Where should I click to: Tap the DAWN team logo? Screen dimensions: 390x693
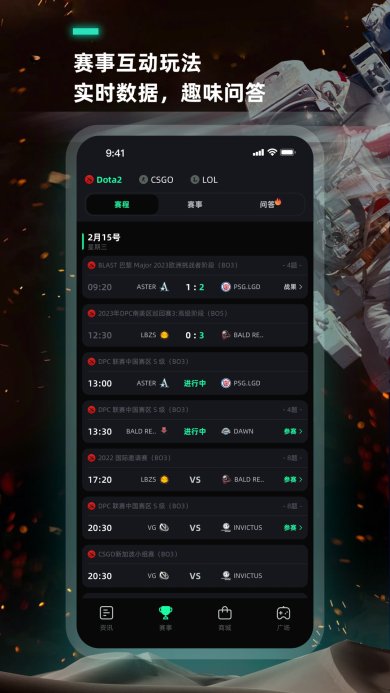tap(226, 431)
